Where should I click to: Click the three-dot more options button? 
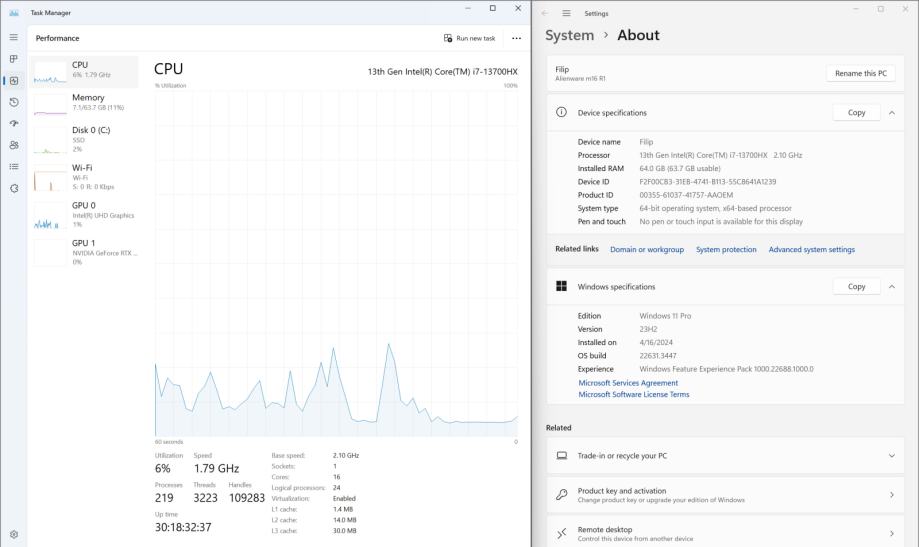(516, 38)
